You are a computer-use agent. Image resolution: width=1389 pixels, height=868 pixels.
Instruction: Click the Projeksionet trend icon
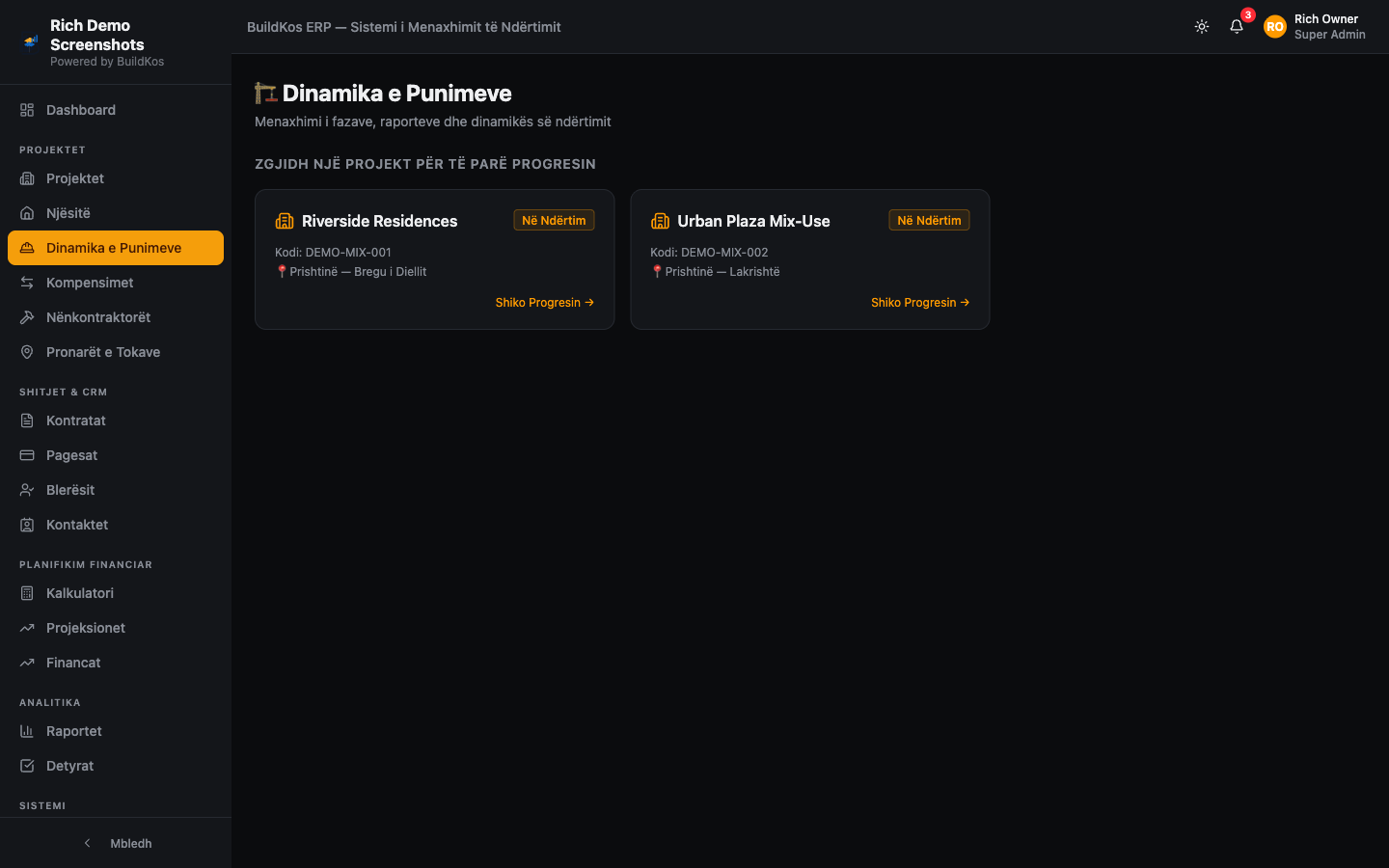point(27,628)
